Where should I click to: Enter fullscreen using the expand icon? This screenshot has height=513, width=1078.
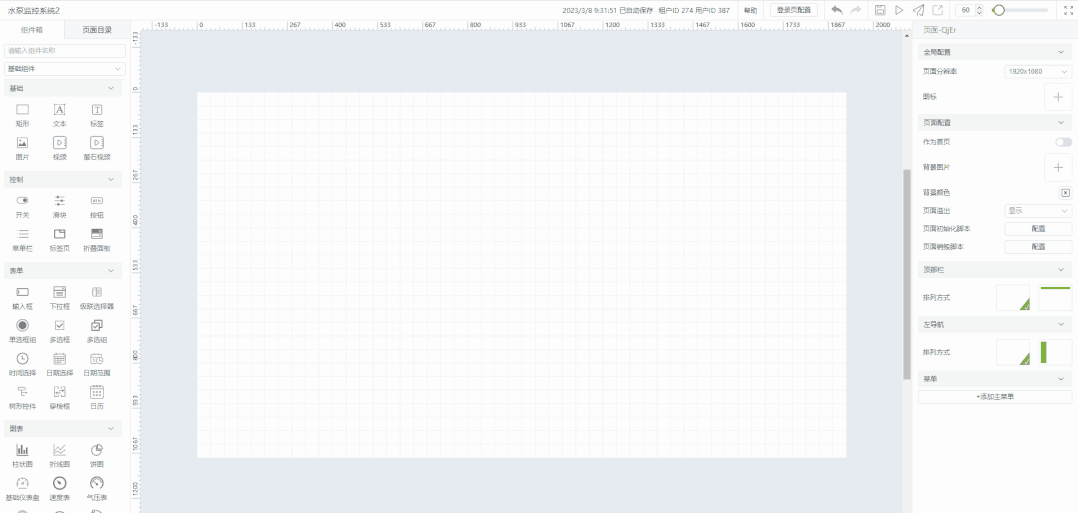click(1067, 10)
